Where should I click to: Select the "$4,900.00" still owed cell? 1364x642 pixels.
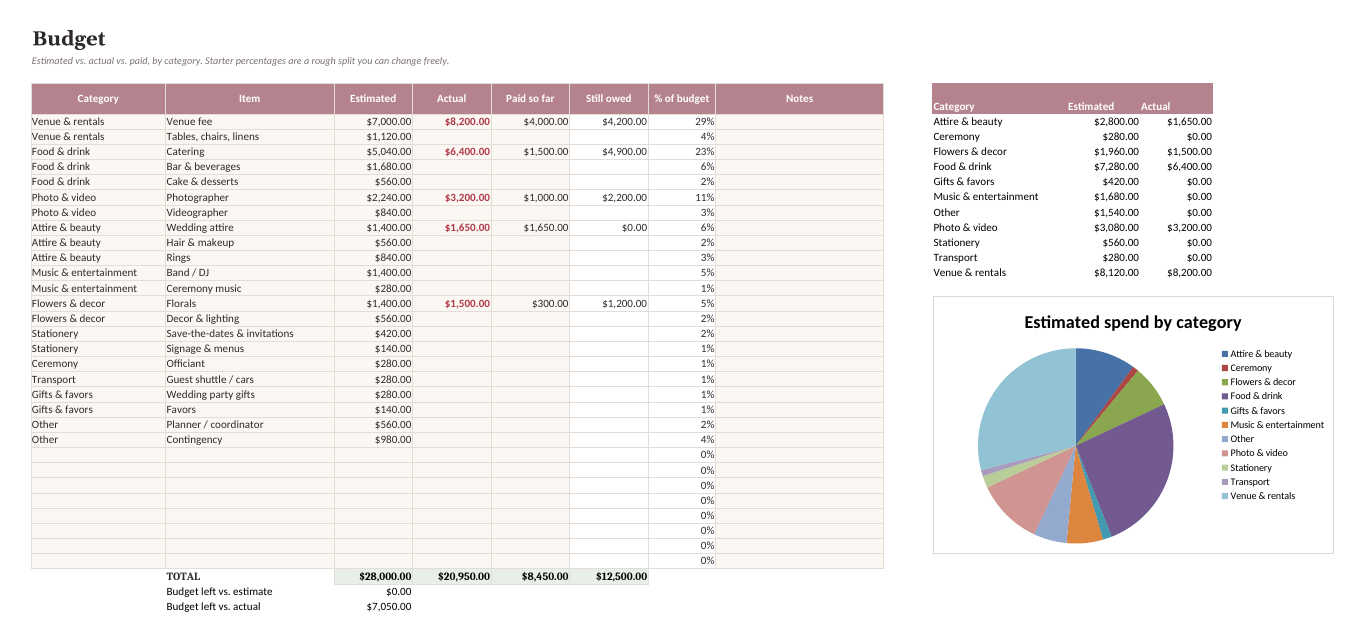(609, 152)
